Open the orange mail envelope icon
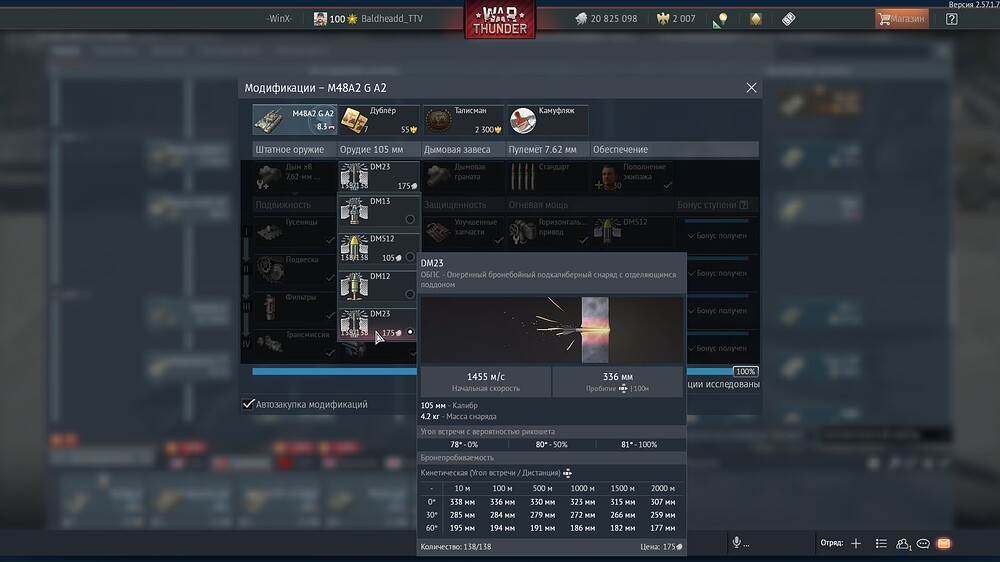Image resolution: width=1000 pixels, height=562 pixels. pyautogui.click(x=944, y=543)
